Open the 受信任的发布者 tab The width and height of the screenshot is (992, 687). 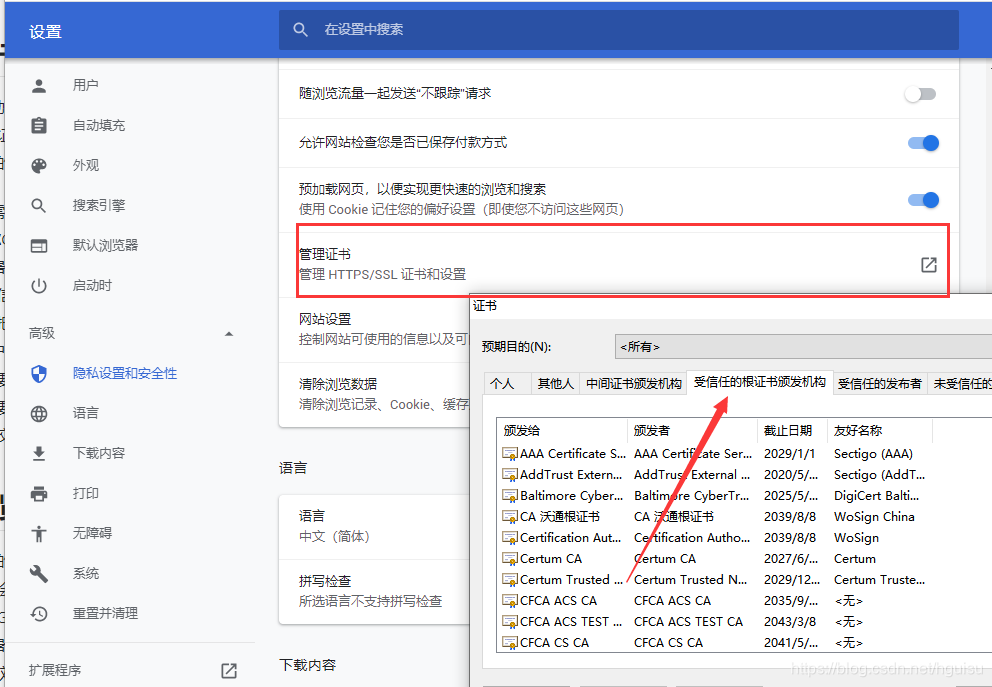(879, 383)
